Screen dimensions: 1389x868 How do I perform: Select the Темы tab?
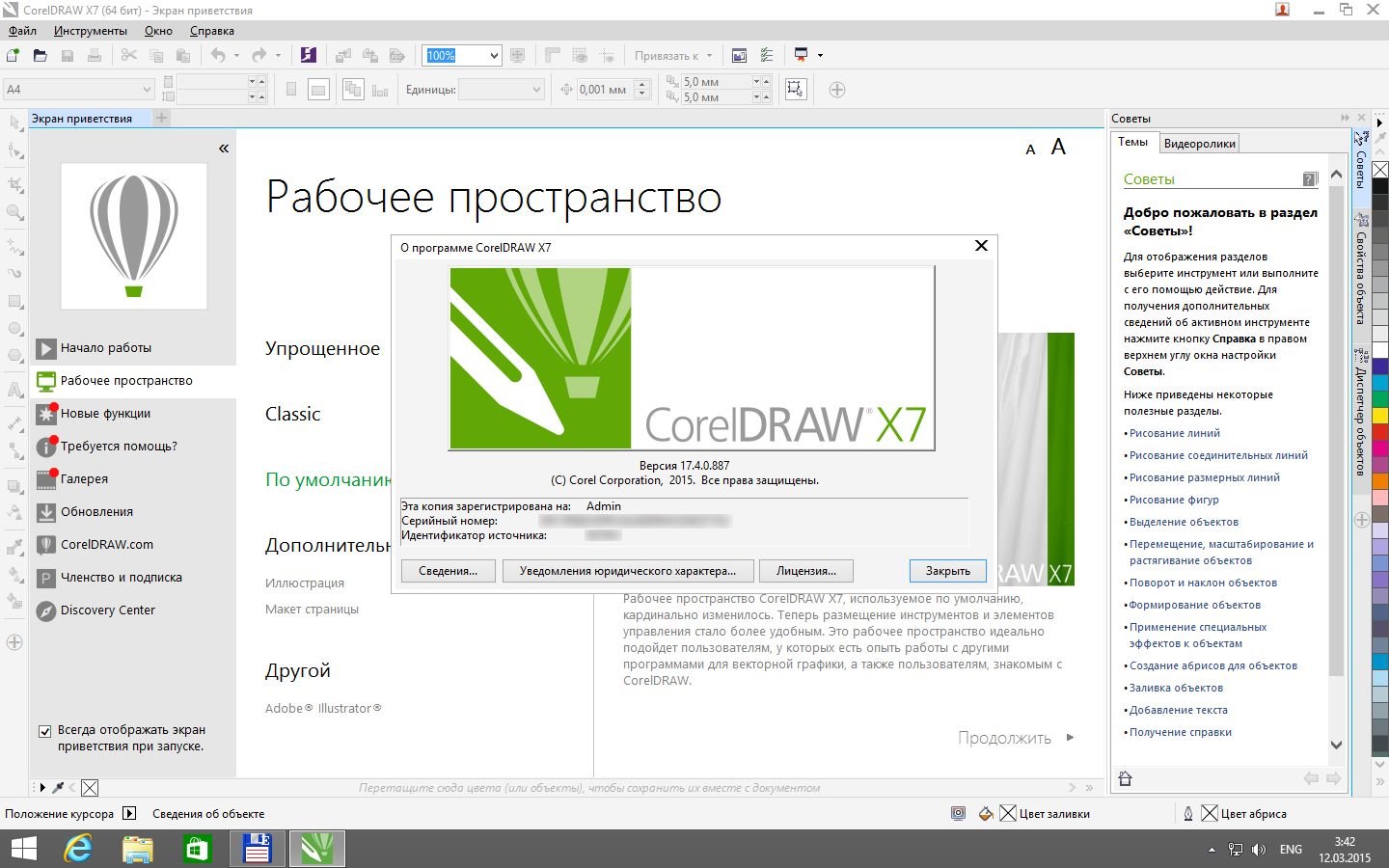(x=1133, y=142)
